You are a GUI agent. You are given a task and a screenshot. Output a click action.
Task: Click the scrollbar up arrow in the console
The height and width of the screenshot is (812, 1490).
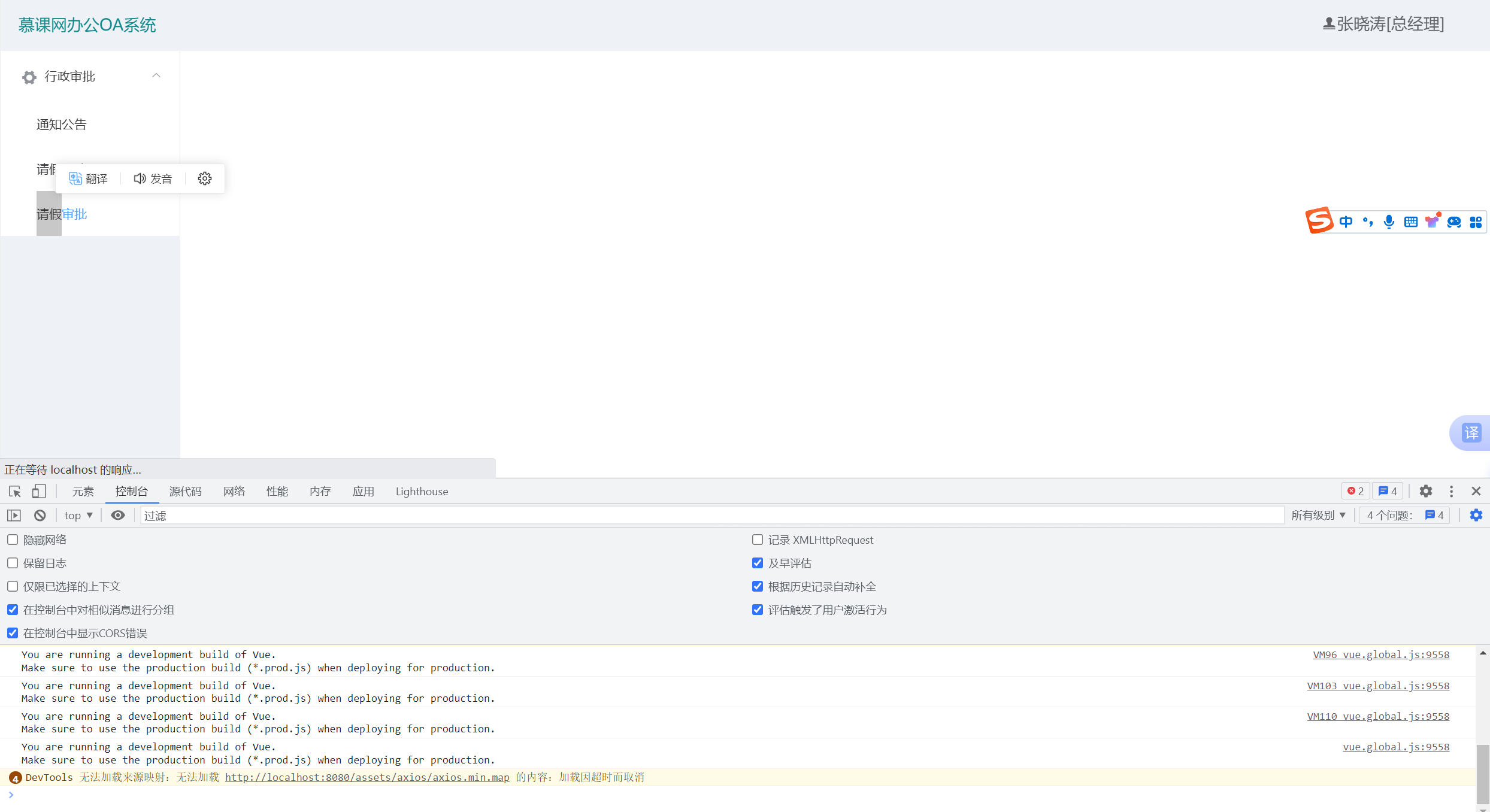[1483, 653]
